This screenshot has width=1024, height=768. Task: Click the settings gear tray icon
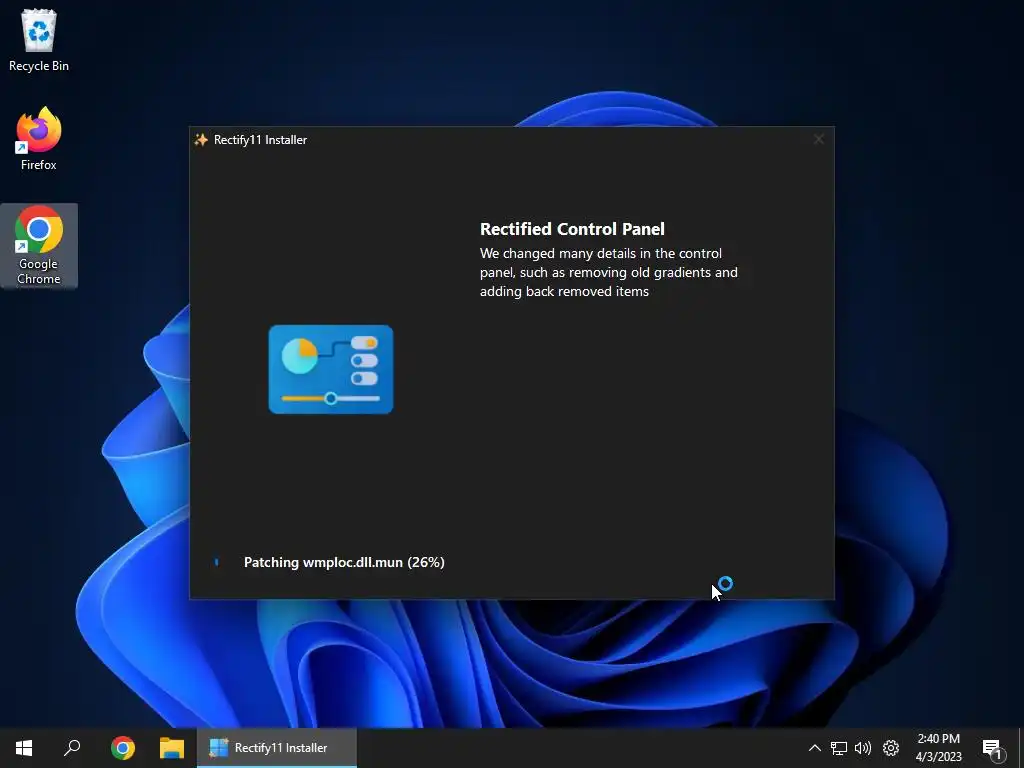[891, 748]
